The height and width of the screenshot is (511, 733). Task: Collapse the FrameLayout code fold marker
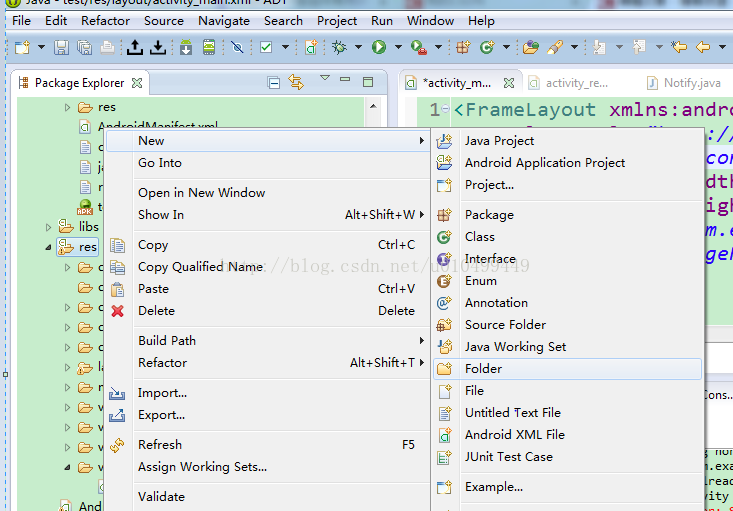point(446,109)
